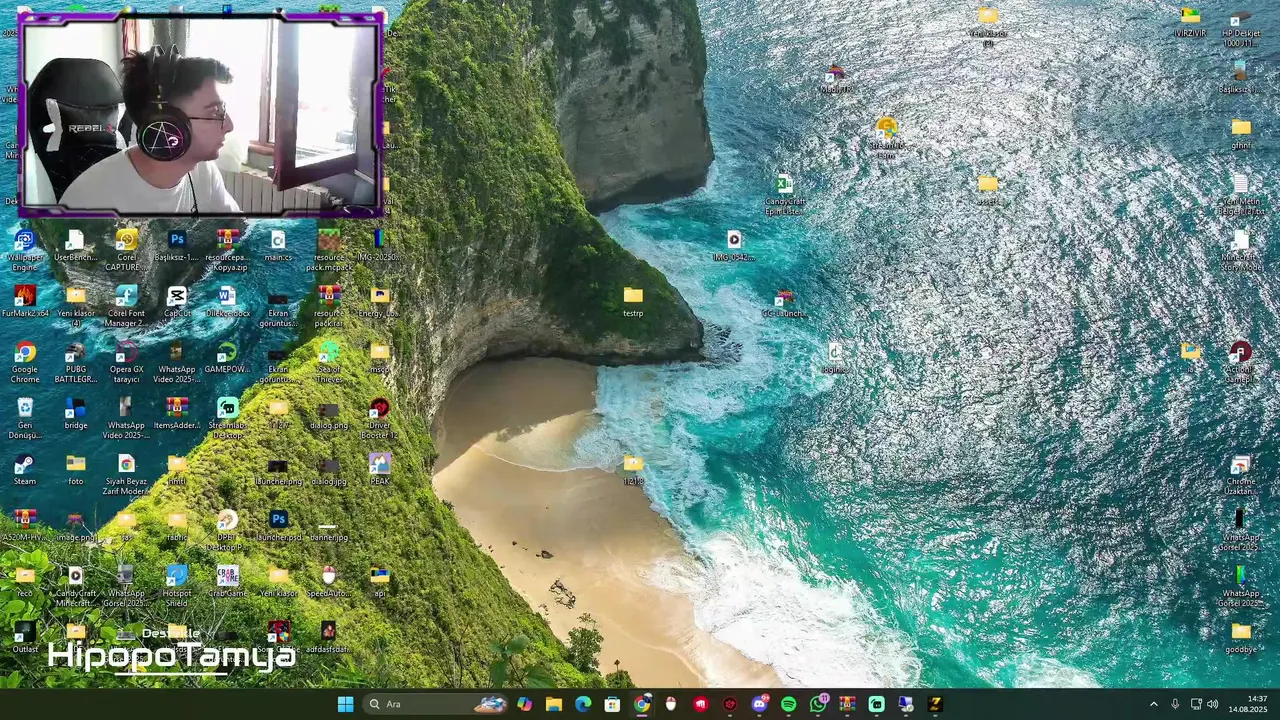
Task: Open the ItemsAdder archive icon
Action: pos(177,414)
